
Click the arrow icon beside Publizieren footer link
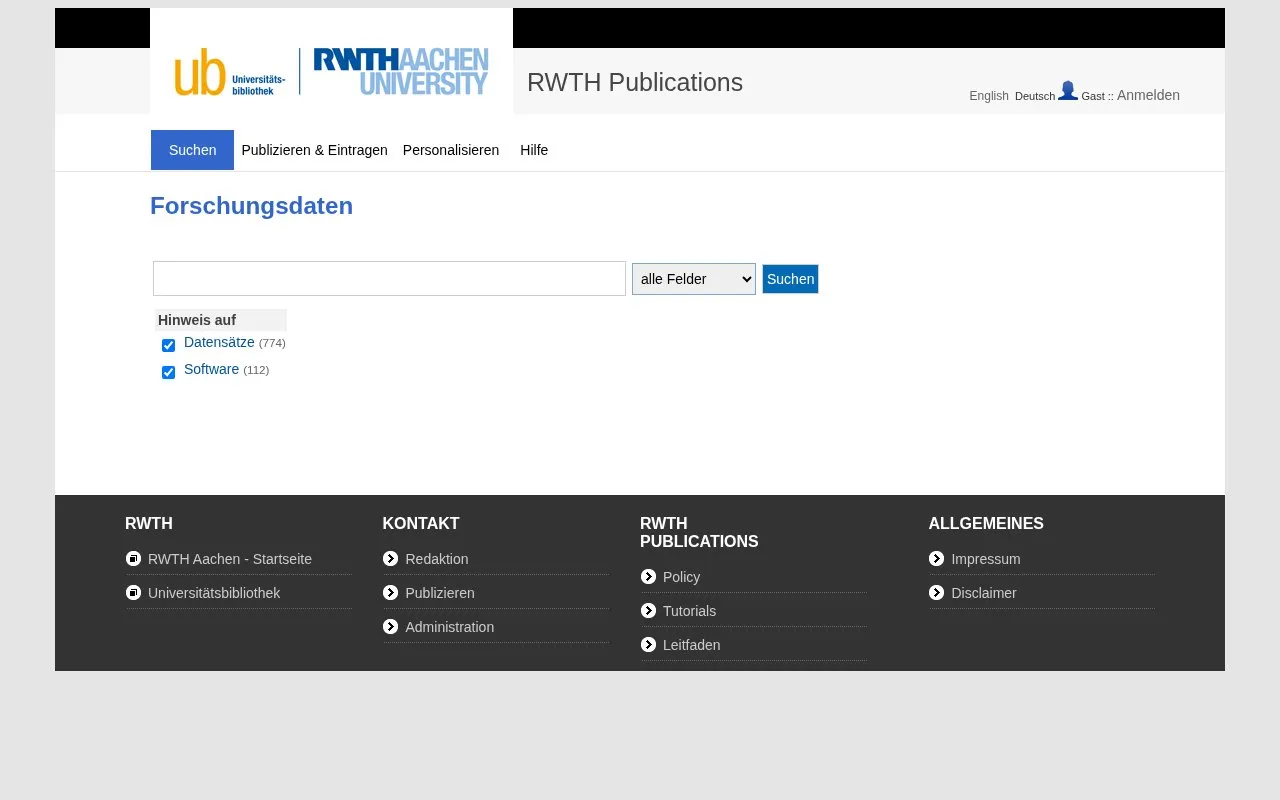click(390, 593)
